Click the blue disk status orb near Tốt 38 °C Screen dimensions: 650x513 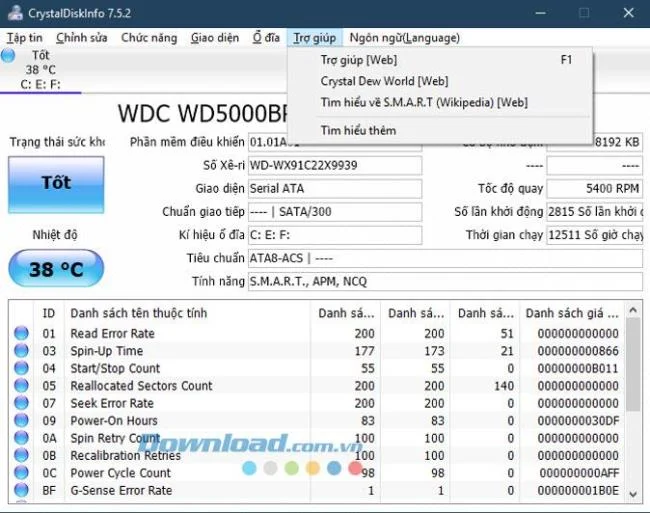pyautogui.click(x=8, y=56)
